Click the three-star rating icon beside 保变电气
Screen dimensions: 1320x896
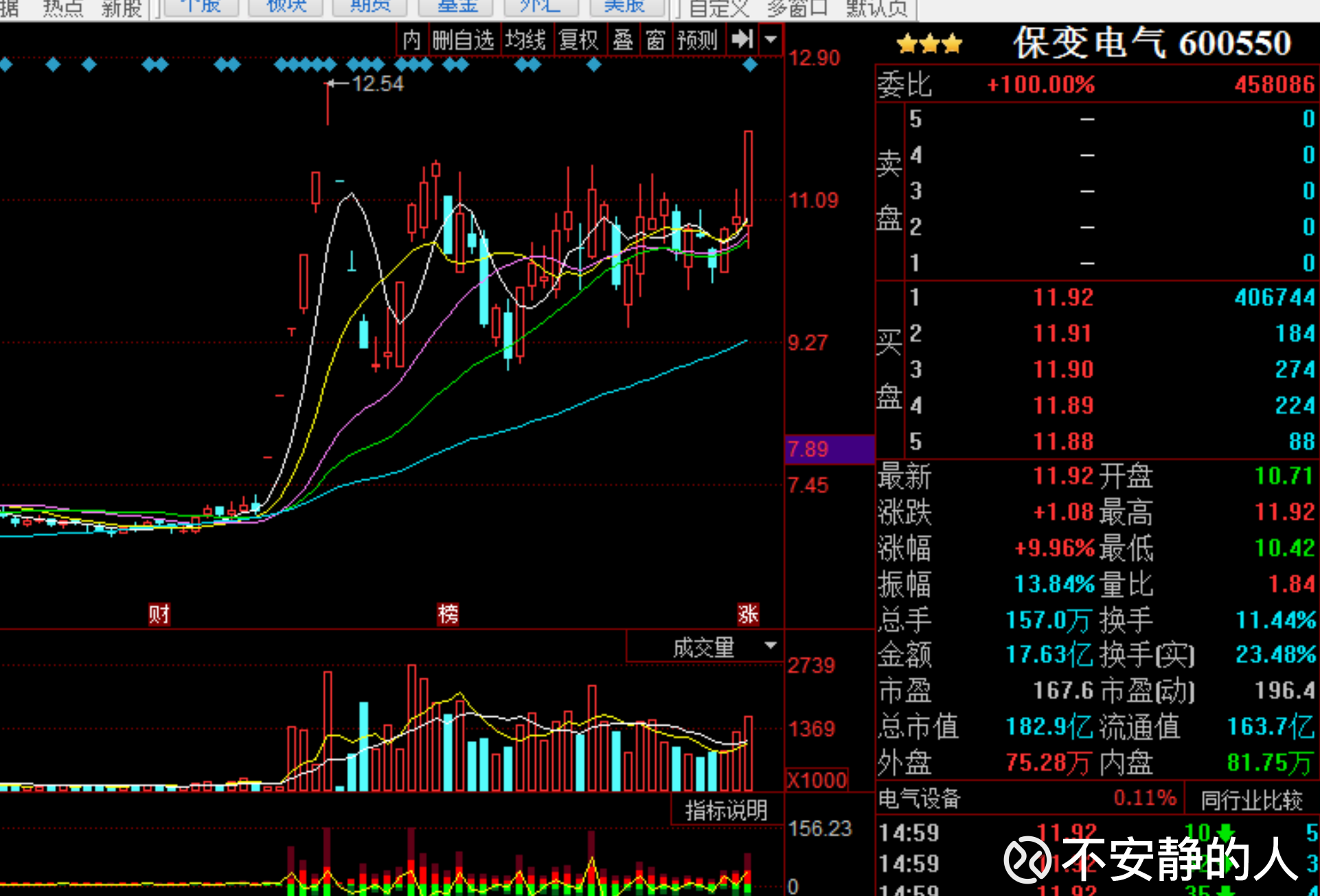click(x=929, y=45)
